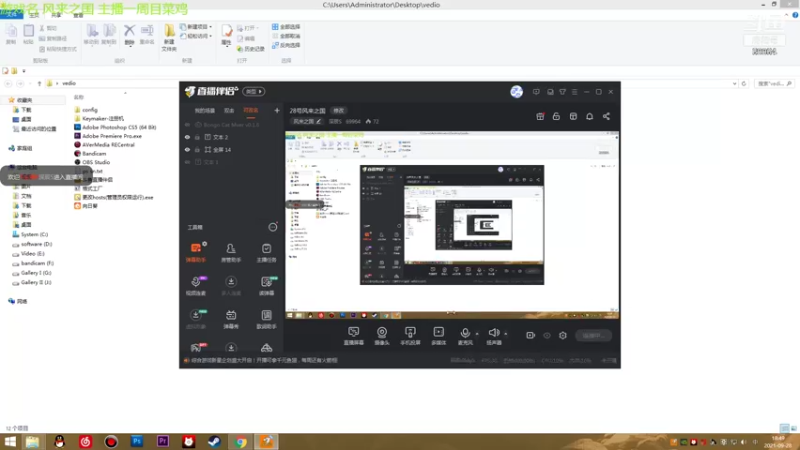Screen dimensions: 800x450
Task: Open the 读弹幕 tool
Action: point(266,286)
